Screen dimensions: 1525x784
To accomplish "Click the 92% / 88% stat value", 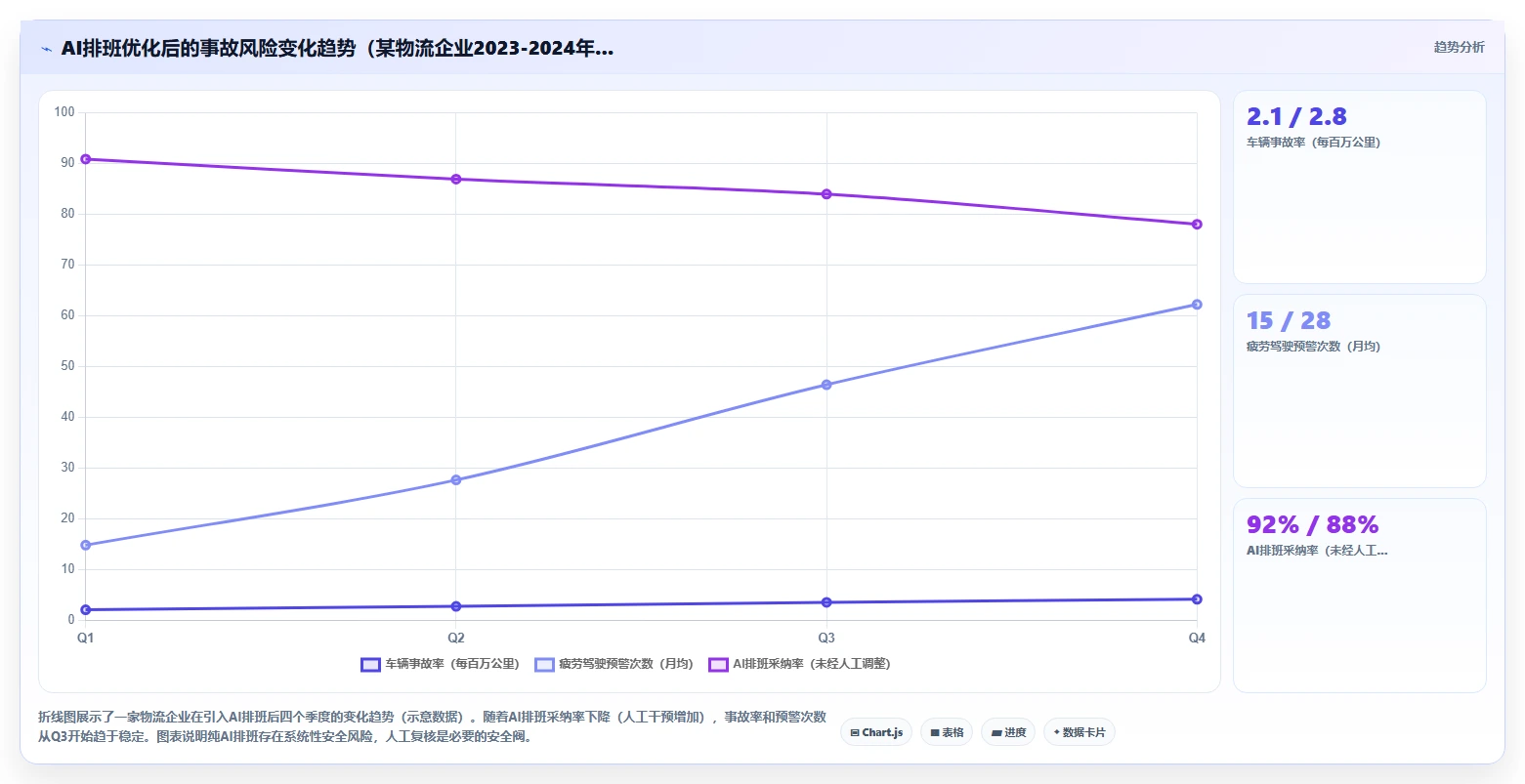I will click(1312, 525).
